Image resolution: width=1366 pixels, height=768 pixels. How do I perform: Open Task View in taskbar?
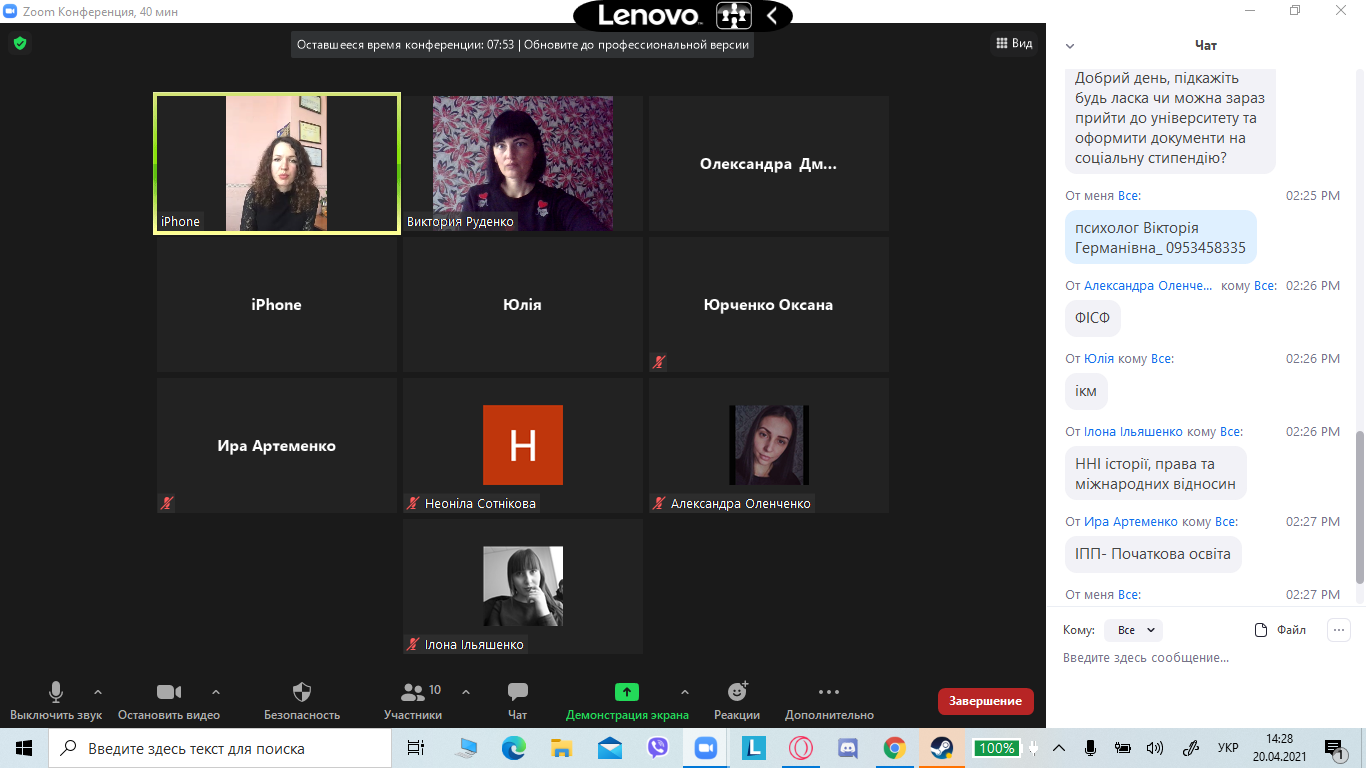(416, 748)
